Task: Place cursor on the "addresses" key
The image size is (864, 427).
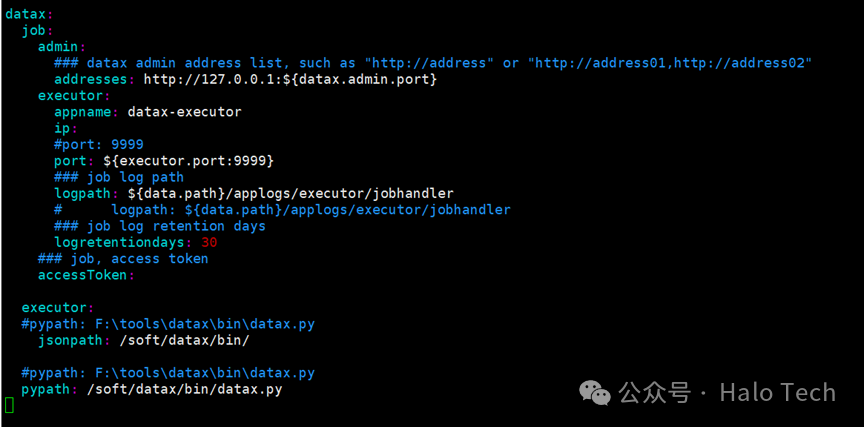Action: [91, 79]
